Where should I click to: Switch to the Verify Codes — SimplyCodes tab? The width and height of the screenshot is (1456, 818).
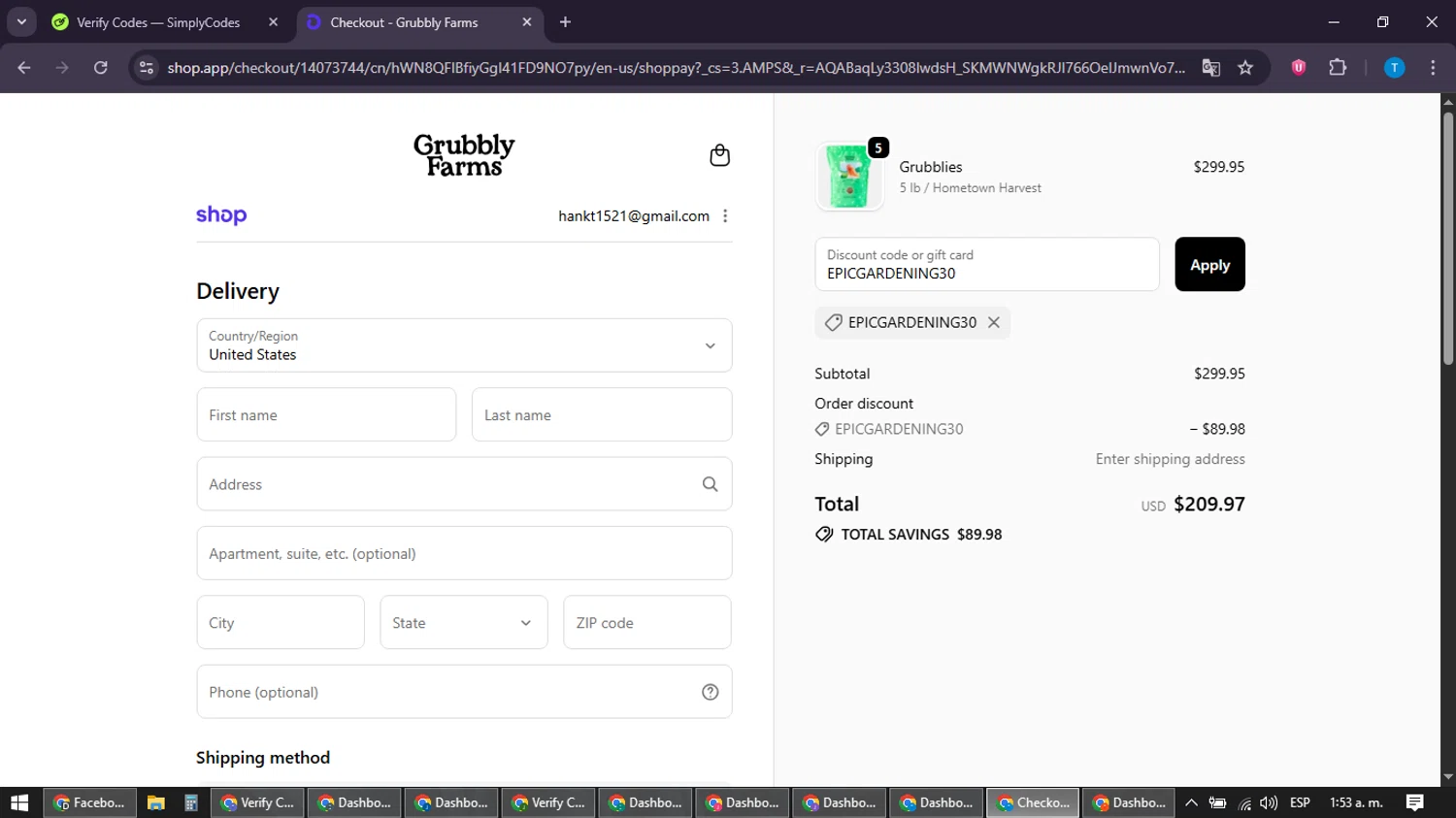click(x=166, y=22)
